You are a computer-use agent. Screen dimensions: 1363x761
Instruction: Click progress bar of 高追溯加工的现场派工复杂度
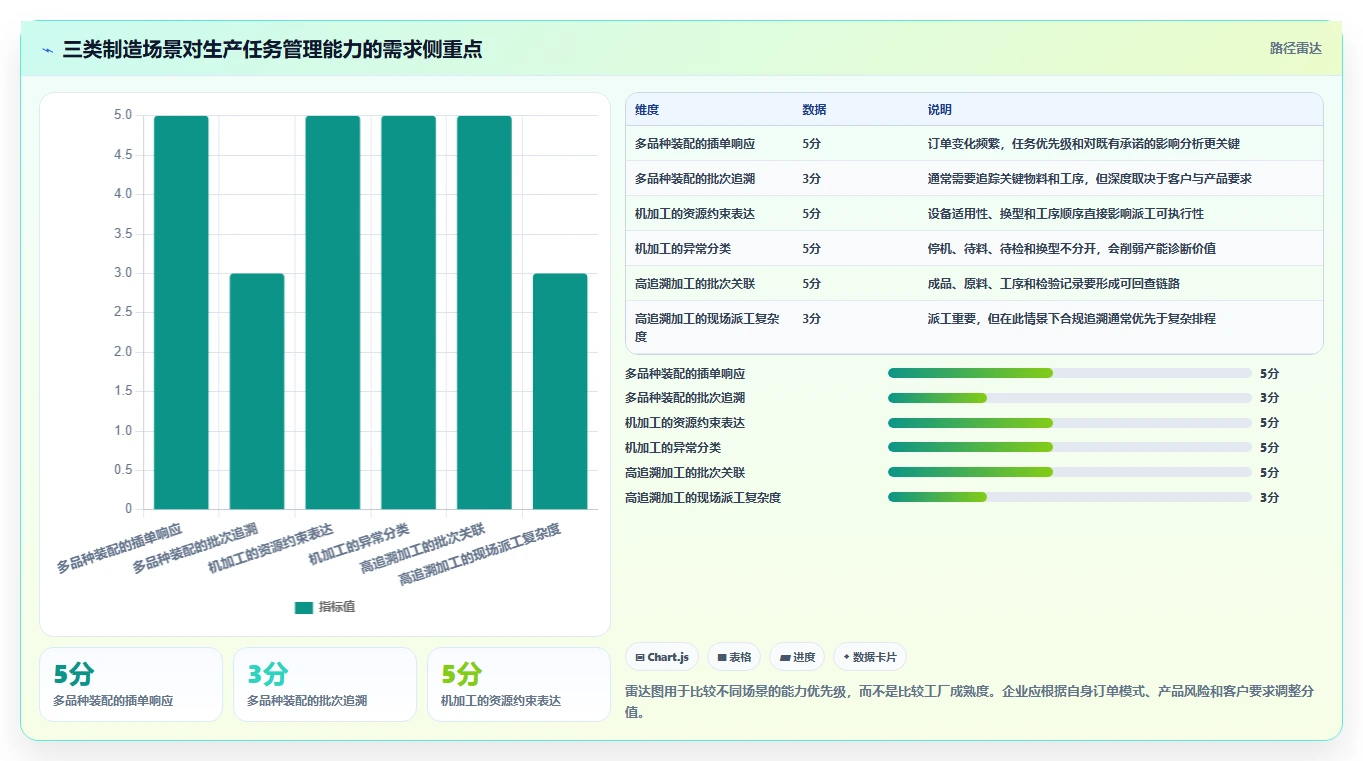(1070, 497)
